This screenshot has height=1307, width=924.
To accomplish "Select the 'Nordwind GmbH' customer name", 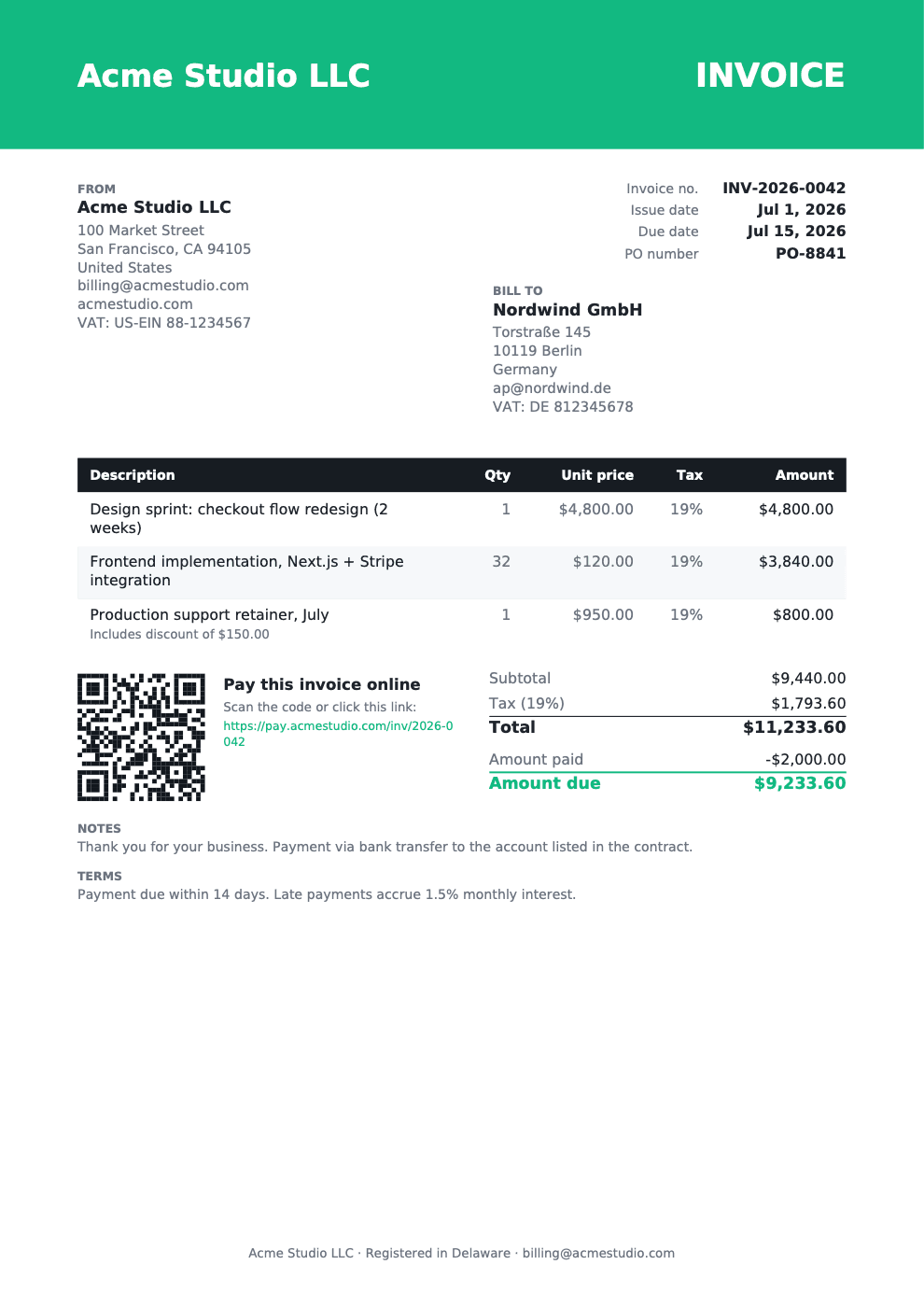I will pos(567,310).
